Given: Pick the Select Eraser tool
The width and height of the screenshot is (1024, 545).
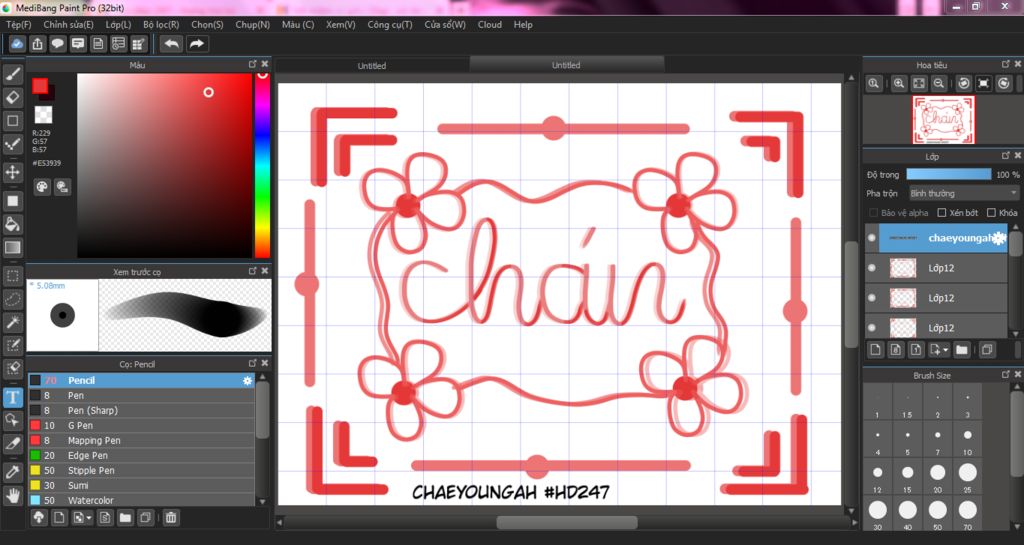Looking at the screenshot, I should 13,368.
